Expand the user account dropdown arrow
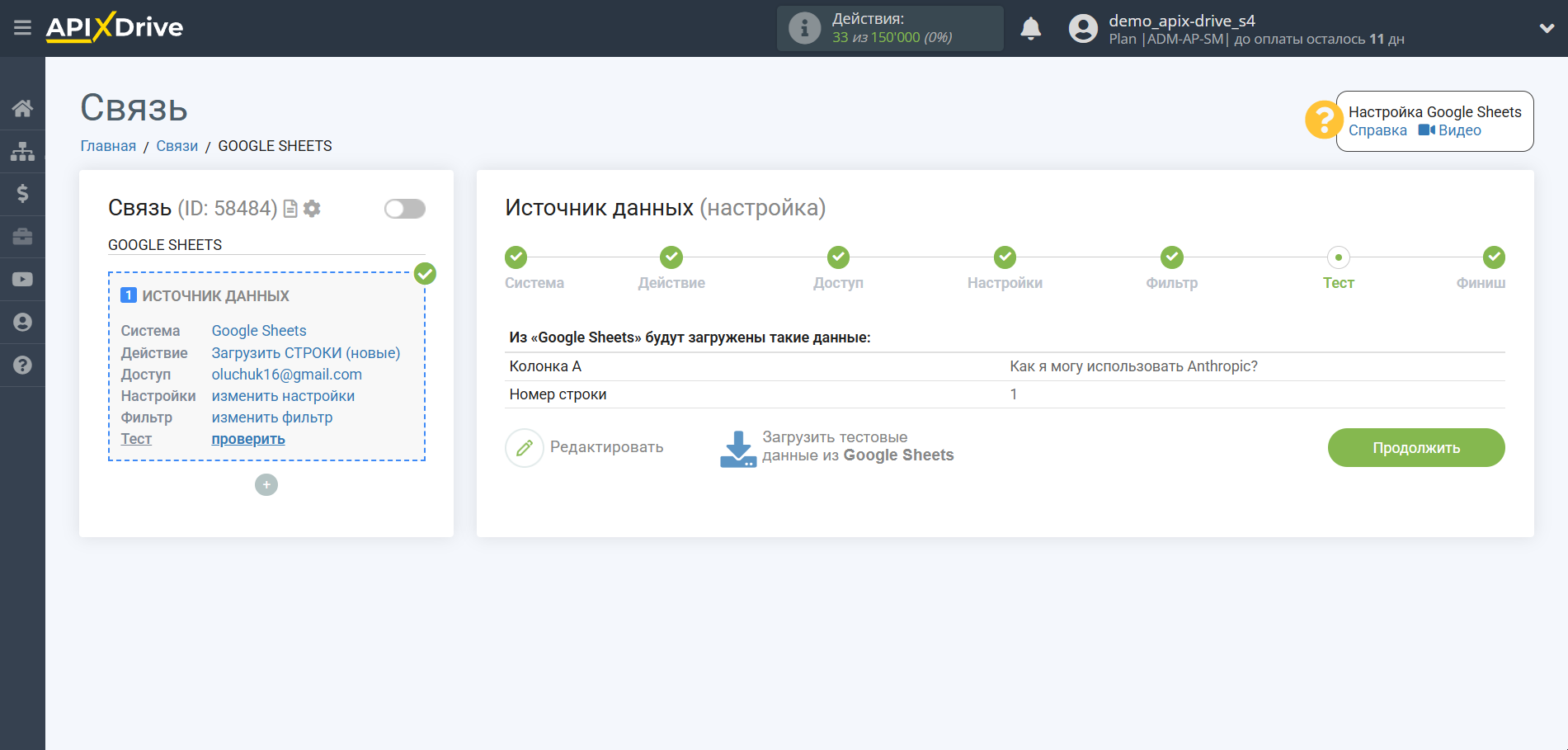The height and width of the screenshot is (750, 1568). coord(1546,29)
